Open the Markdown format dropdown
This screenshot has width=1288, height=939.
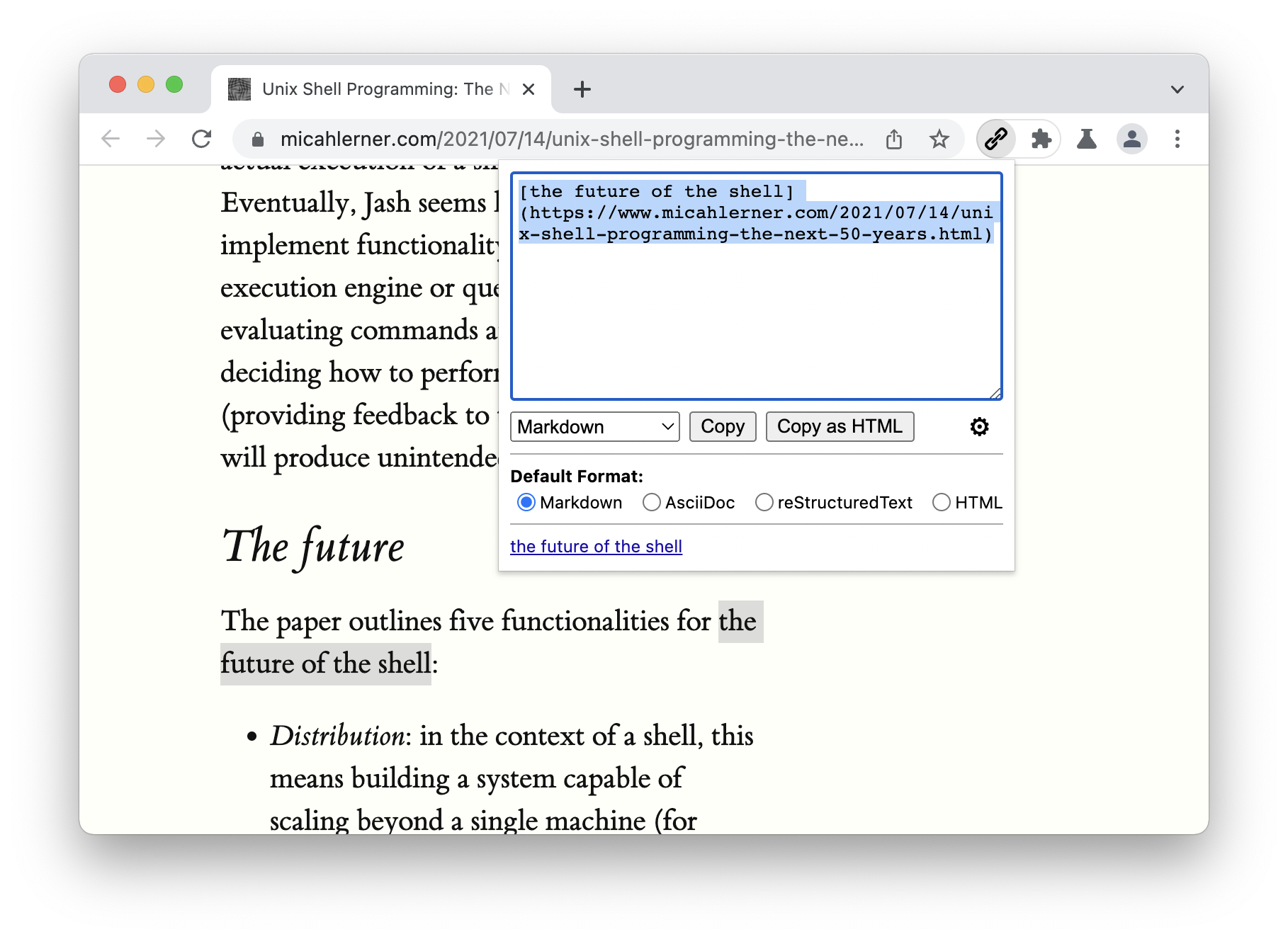point(594,426)
